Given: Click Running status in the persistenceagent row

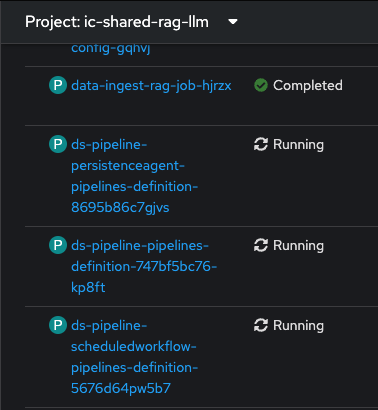Looking at the screenshot, I should pos(298,145).
